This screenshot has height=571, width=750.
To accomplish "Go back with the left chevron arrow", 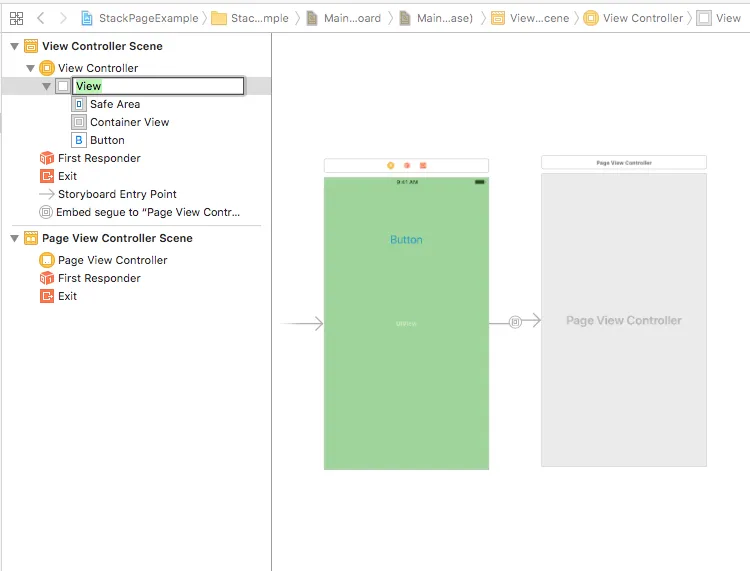I will pyautogui.click(x=41, y=18).
